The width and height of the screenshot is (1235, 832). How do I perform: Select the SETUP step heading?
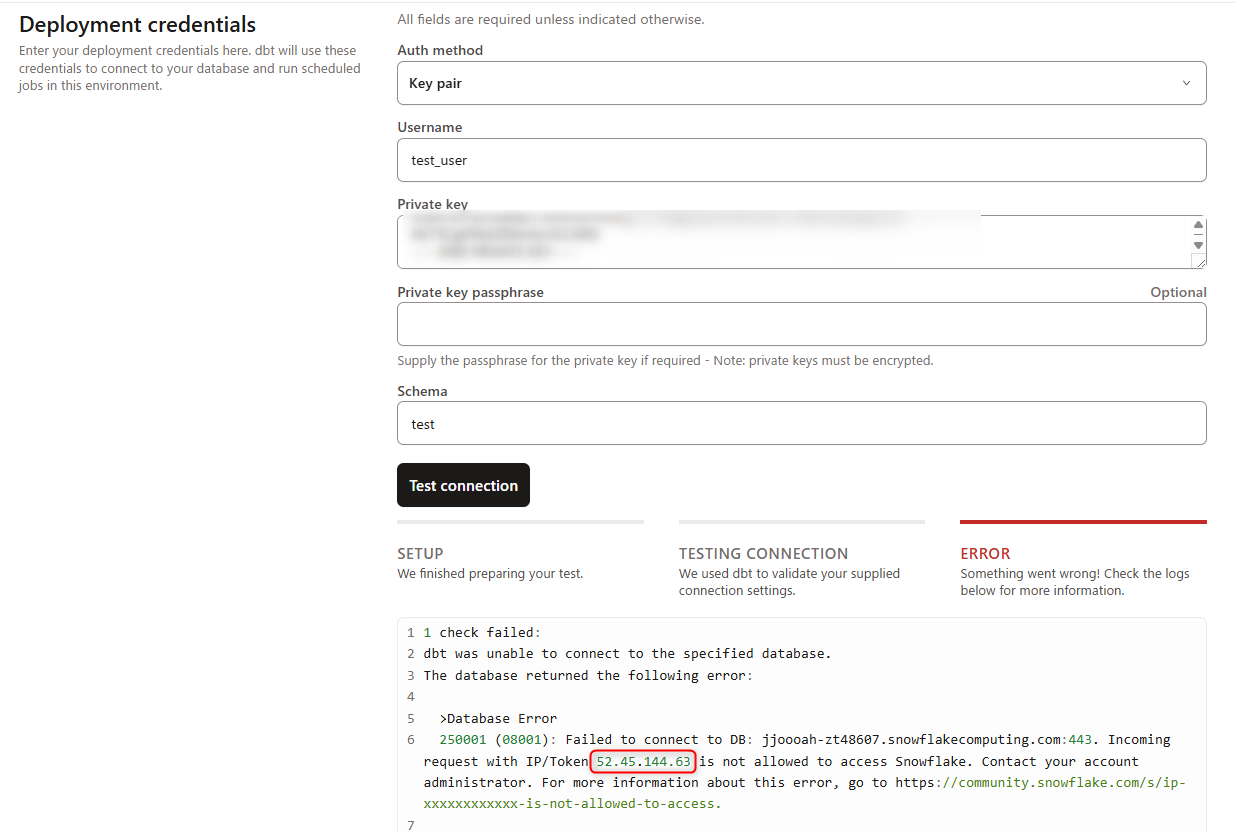coord(420,553)
